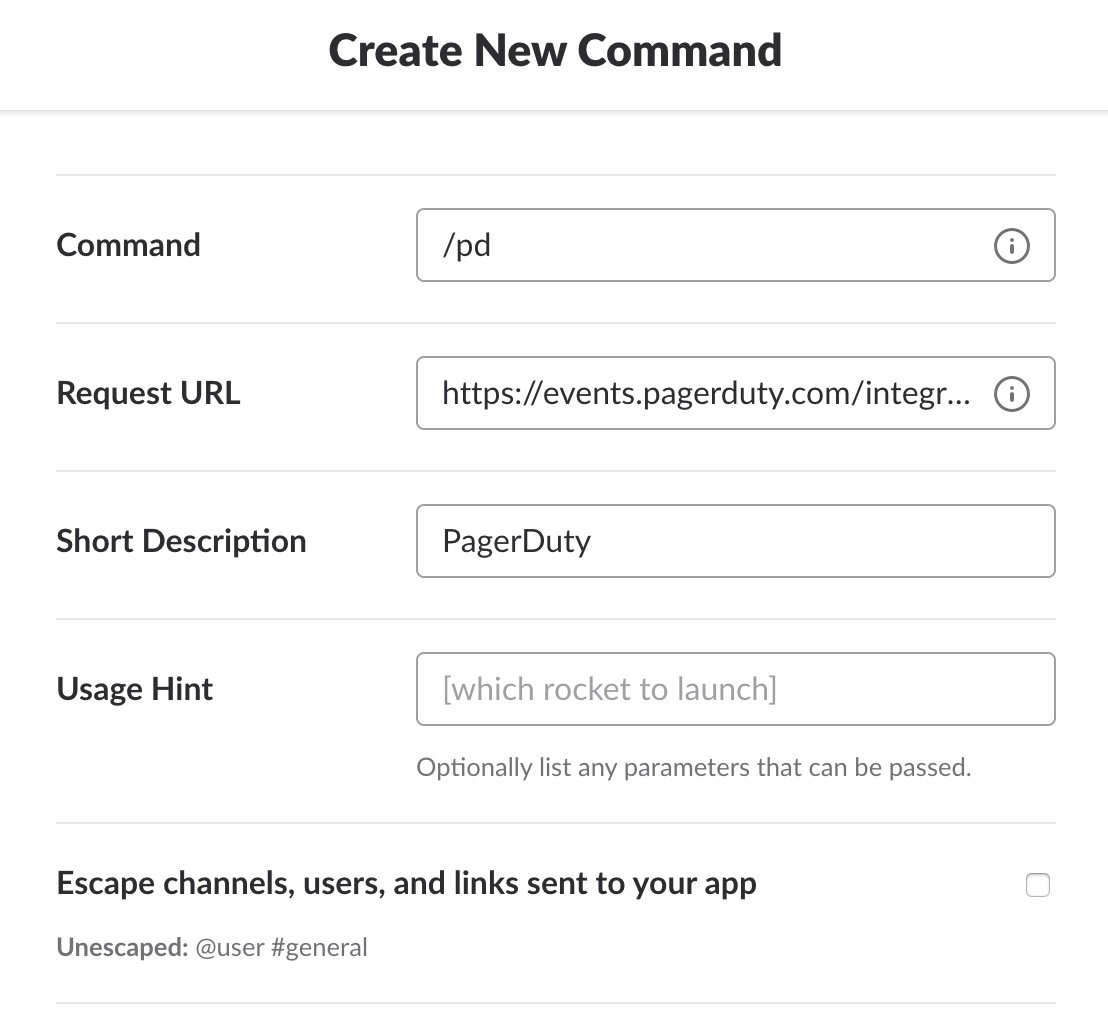Click the "PagerDuty" text in Short Description
The width and height of the screenshot is (1108, 1034).
tap(516, 542)
